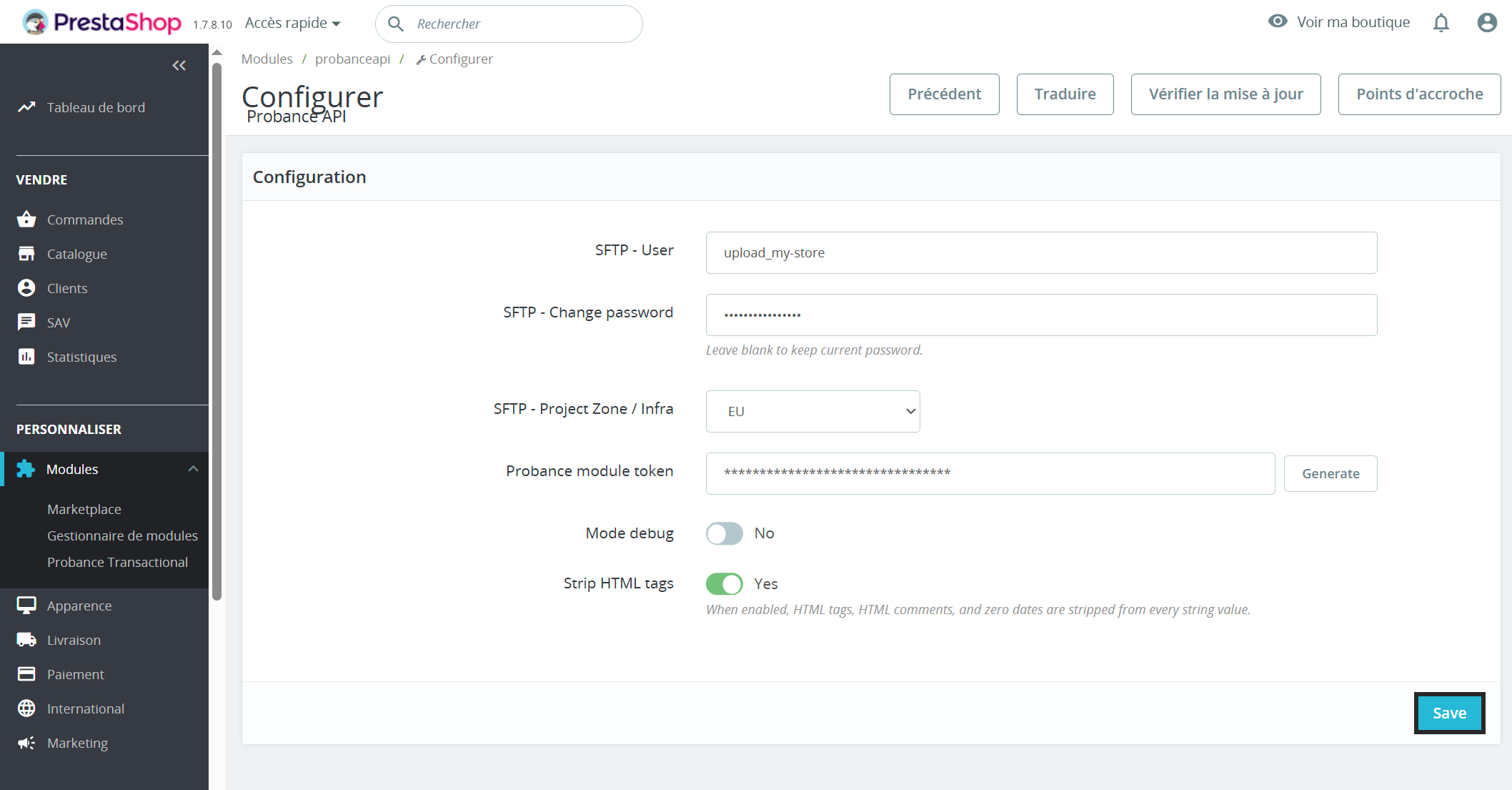Go to Tableau de bord
Screen dimensions: 1512x790
(96, 107)
